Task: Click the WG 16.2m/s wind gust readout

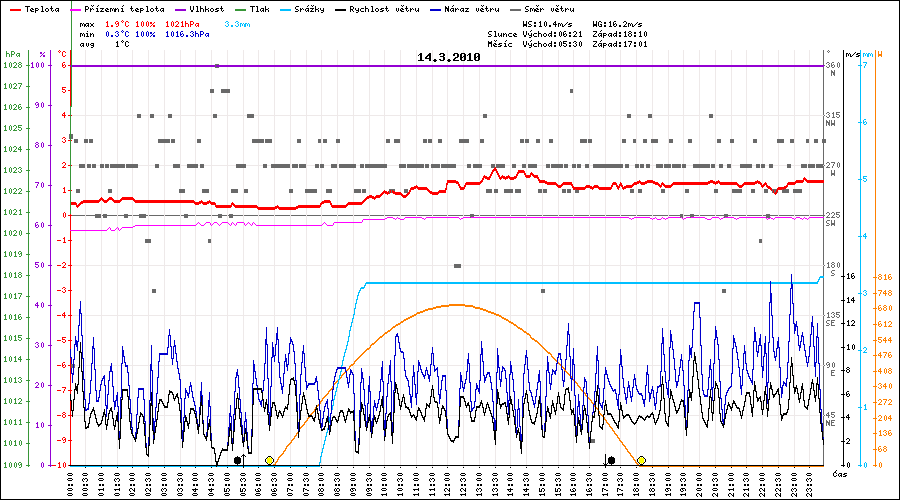Action: [x=618, y=22]
